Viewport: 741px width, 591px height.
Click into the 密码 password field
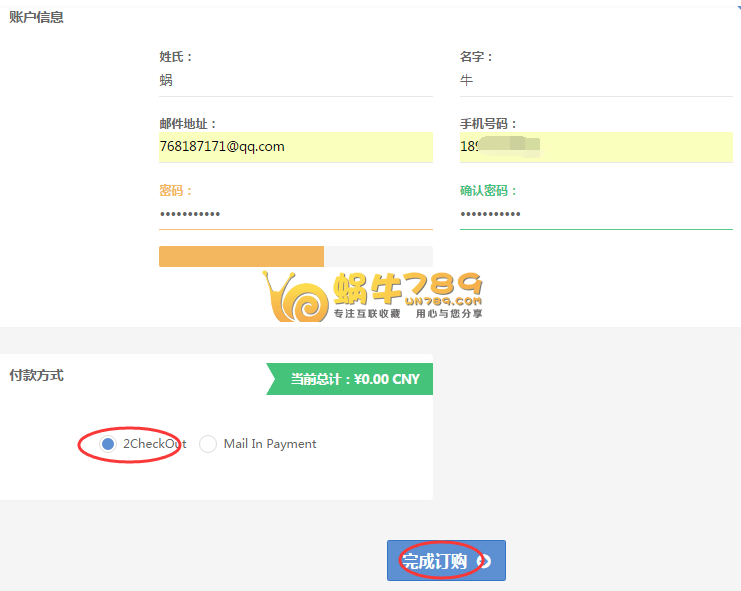(295, 214)
